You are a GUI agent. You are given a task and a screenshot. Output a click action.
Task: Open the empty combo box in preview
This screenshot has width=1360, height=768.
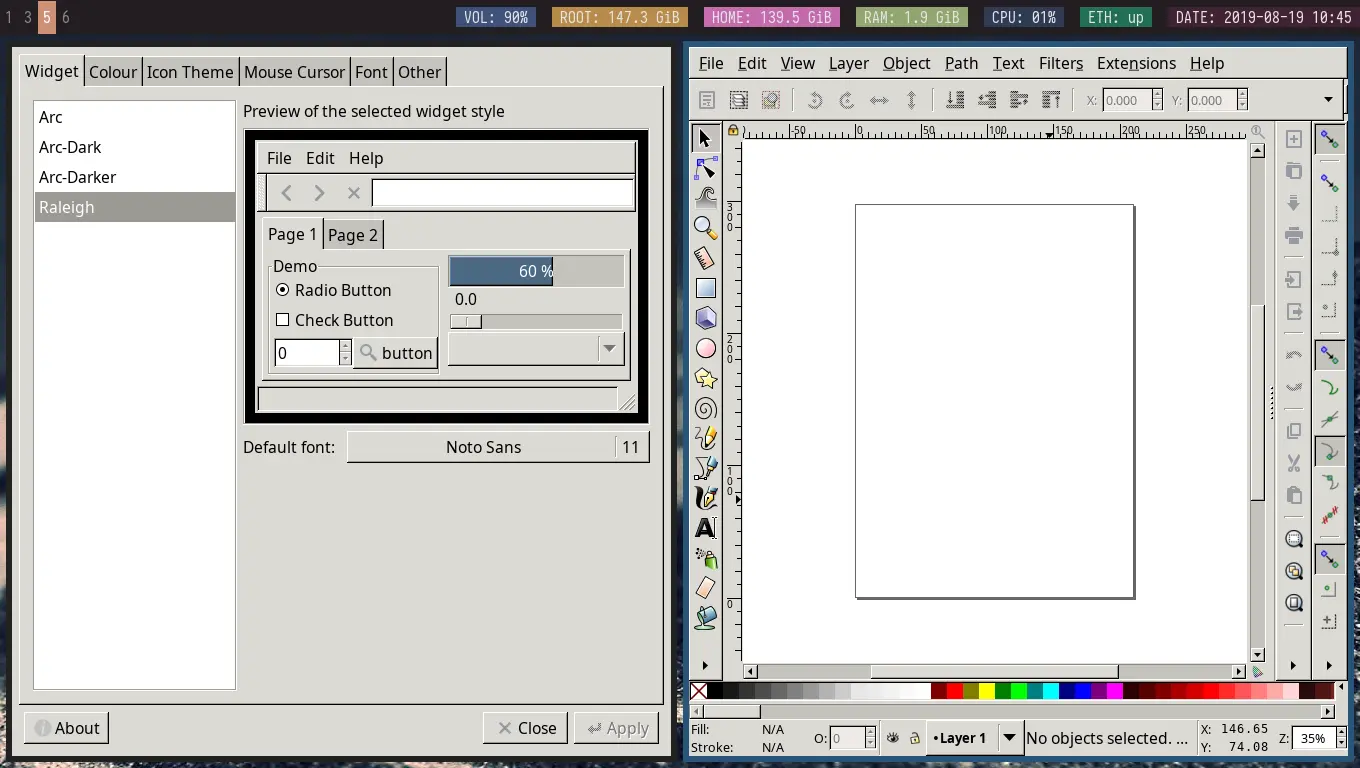[536, 349]
